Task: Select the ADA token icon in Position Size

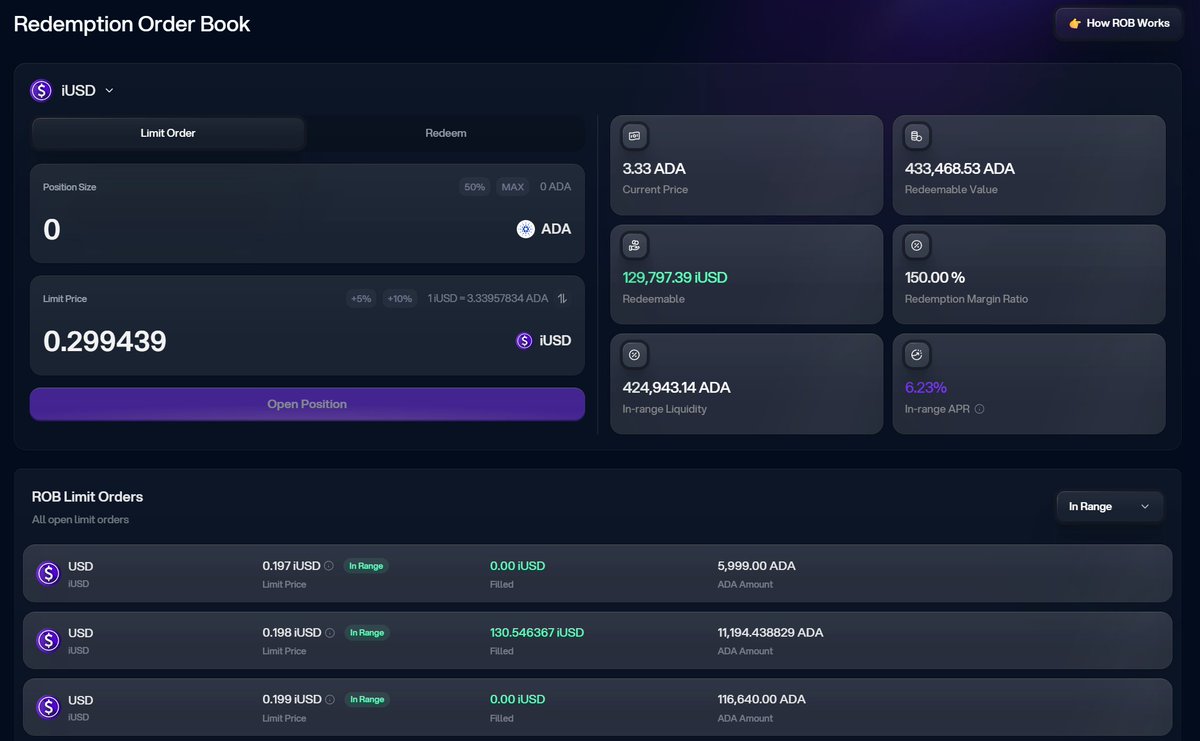Action: click(524, 228)
